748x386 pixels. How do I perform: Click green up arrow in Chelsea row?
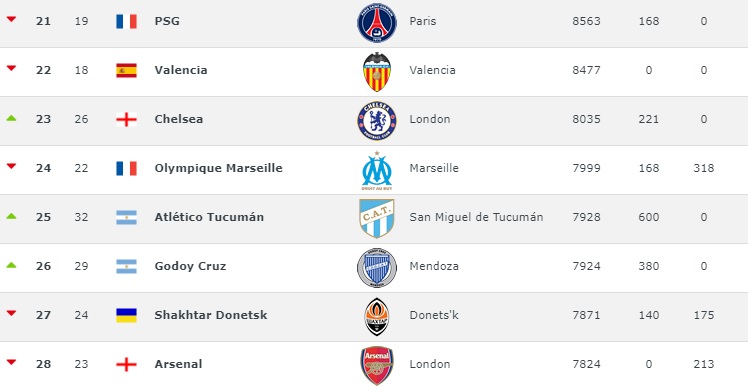point(11,118)
